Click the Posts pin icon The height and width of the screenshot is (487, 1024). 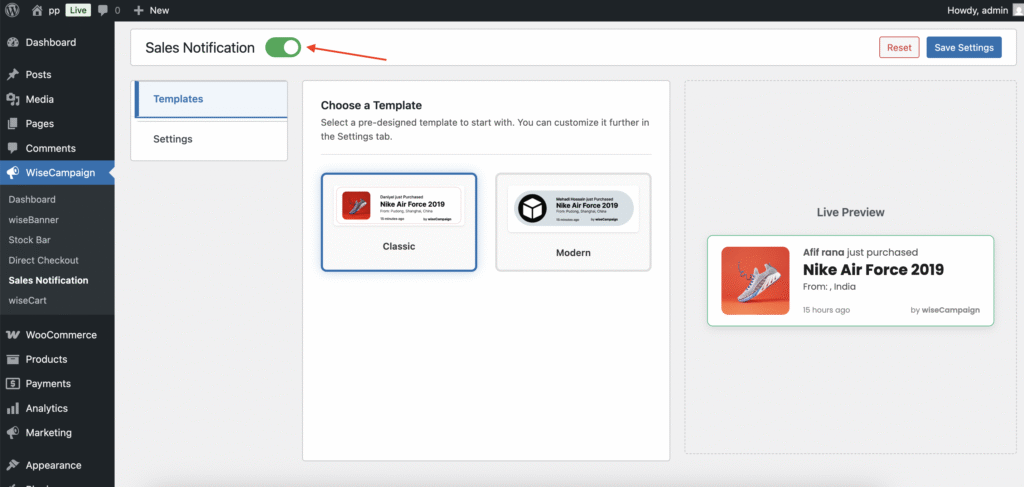coord(12,74)
